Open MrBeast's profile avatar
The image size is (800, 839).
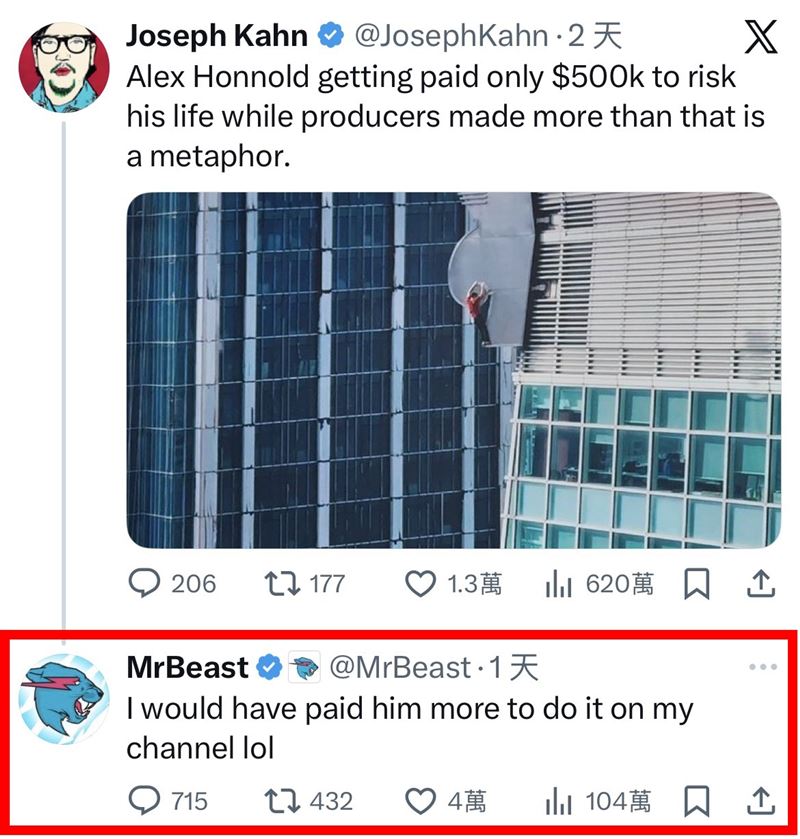64,698
